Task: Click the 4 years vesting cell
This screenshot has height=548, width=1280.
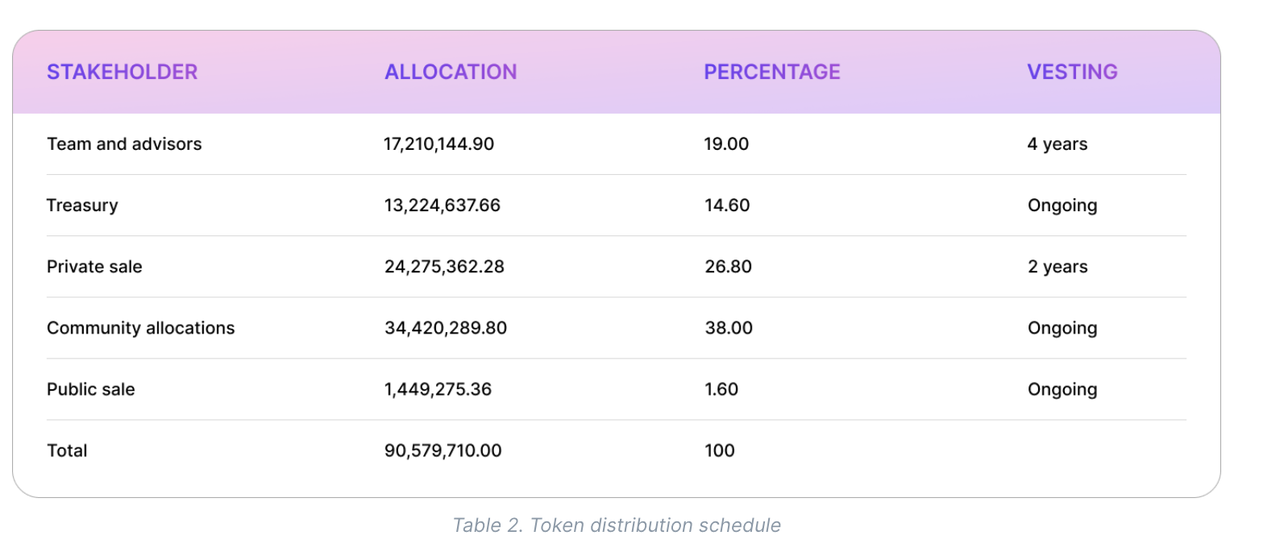Action: [x=1057, y=144]
